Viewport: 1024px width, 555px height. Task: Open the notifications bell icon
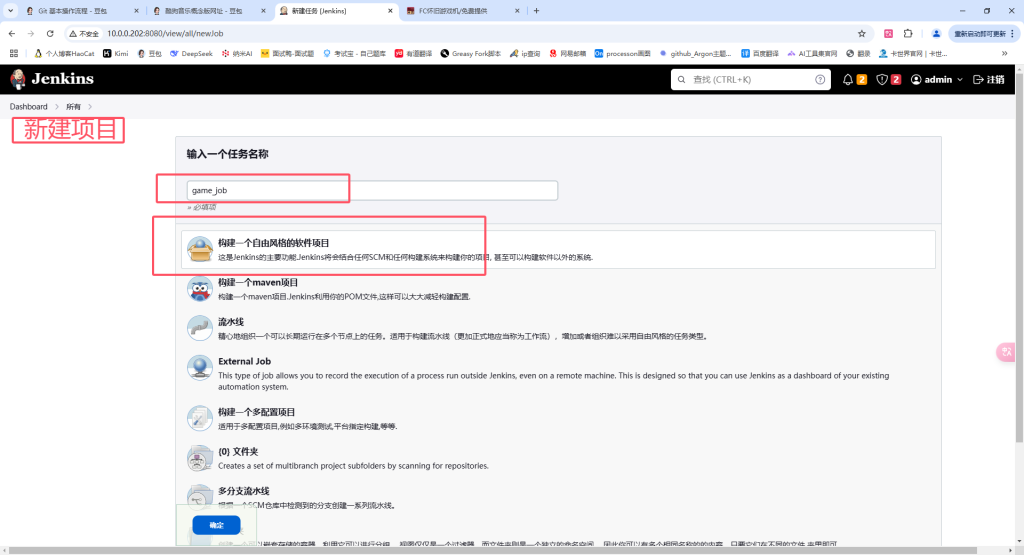click(848, 79)
